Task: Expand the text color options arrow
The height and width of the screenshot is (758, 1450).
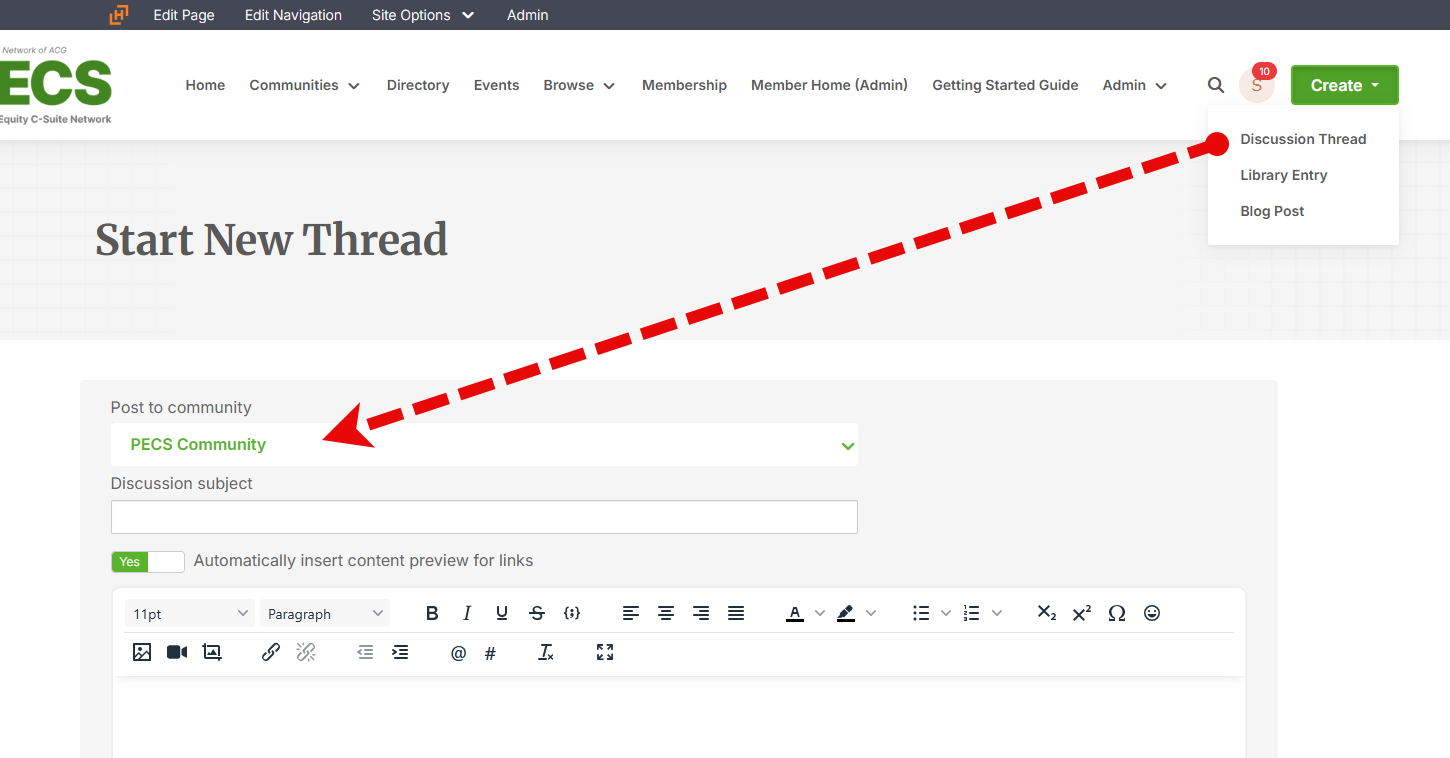Action: point(820,613)
